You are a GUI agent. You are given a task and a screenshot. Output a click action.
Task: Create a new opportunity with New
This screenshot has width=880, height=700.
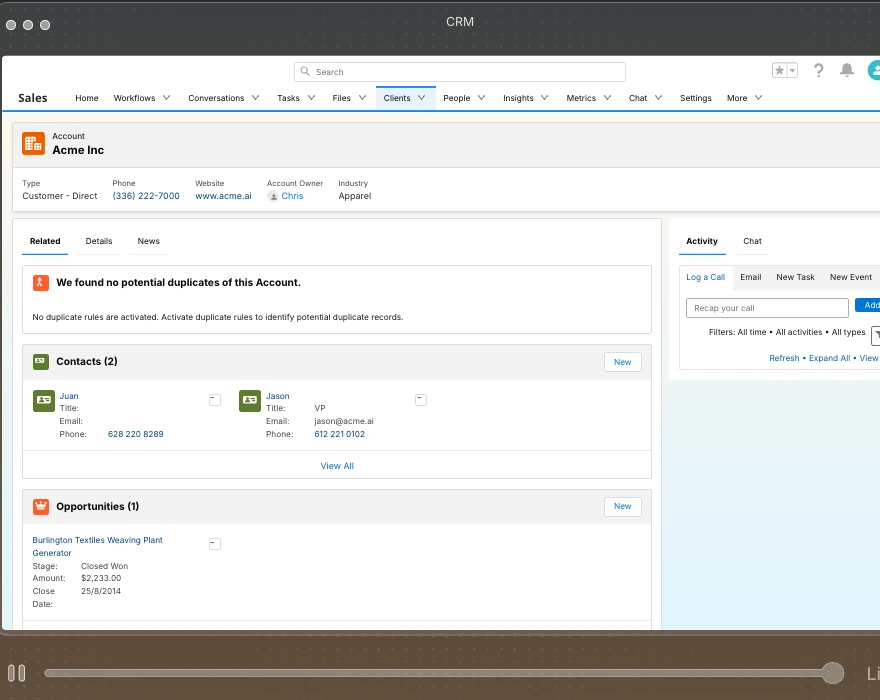click(x=622, y=506)
